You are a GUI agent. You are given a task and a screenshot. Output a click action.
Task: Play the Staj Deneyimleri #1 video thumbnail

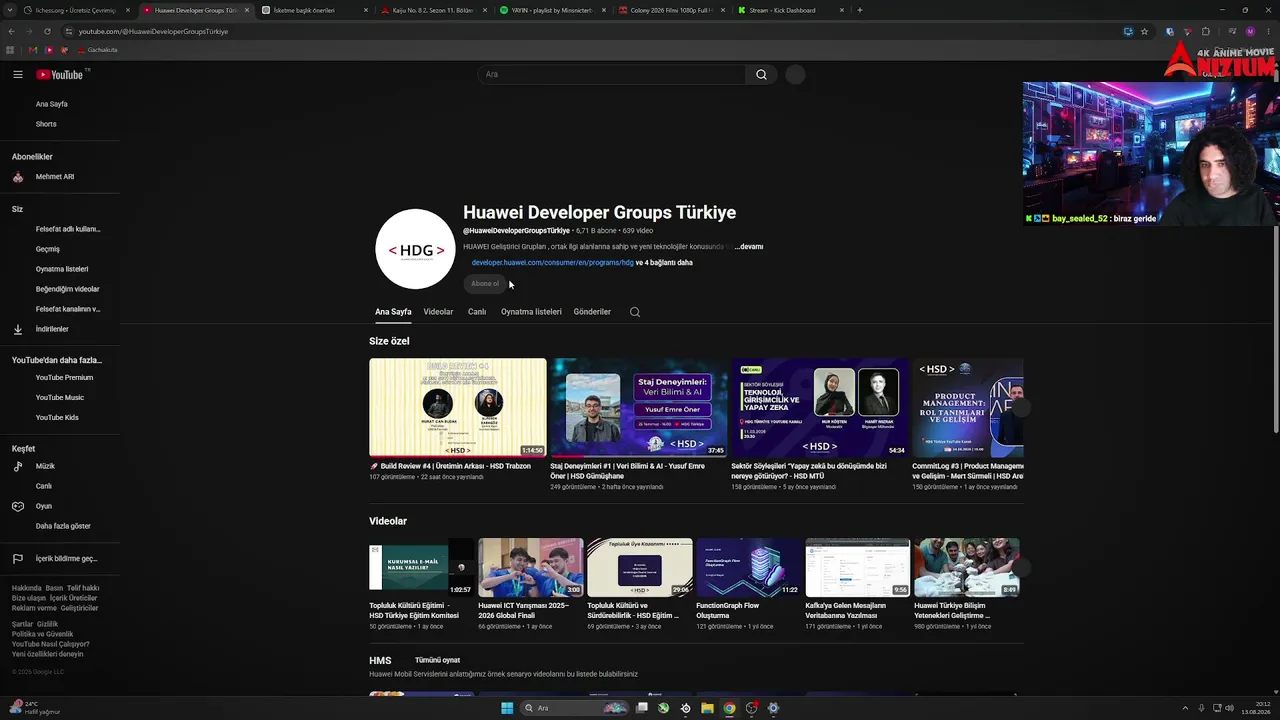click(639, 408)
